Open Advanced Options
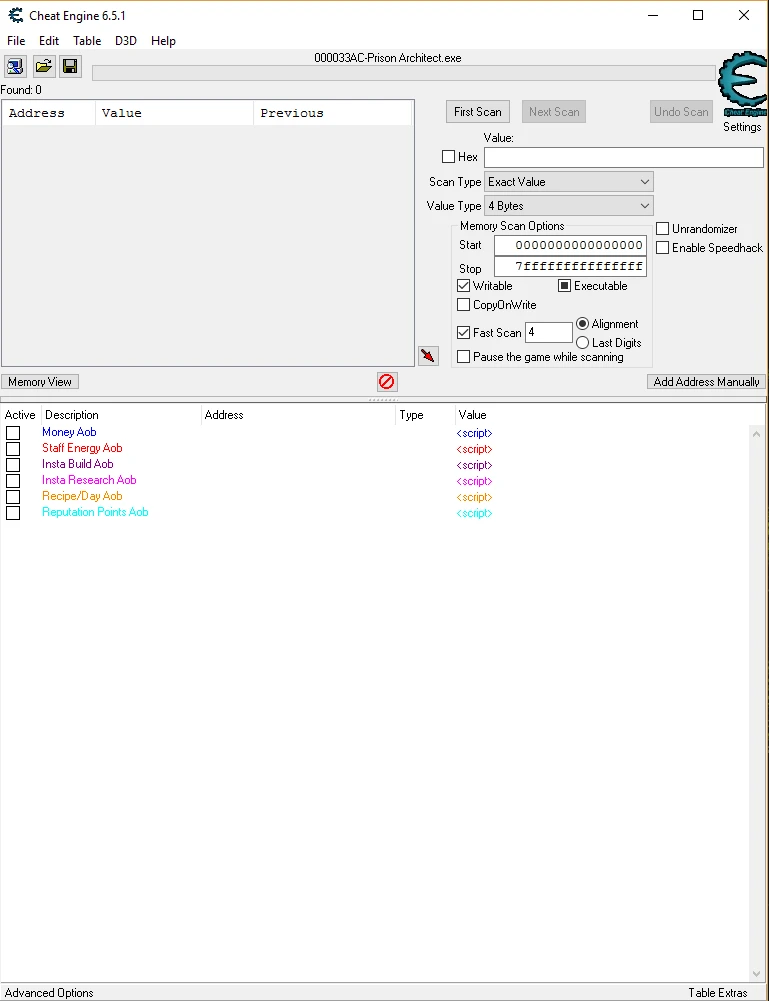 coord(49,993)
